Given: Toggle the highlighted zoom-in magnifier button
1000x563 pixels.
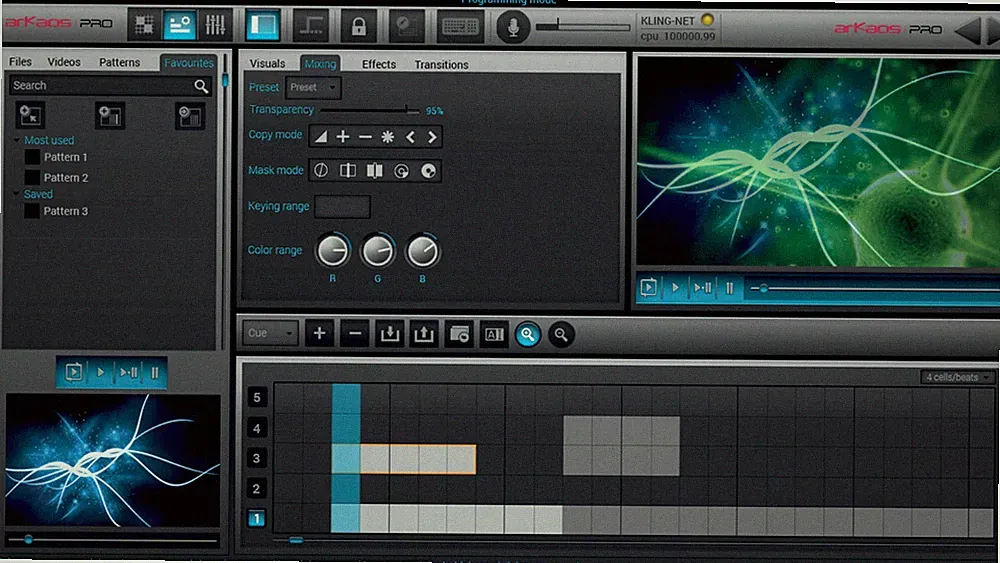Looking at the screenshot, I should pos(527,334).
